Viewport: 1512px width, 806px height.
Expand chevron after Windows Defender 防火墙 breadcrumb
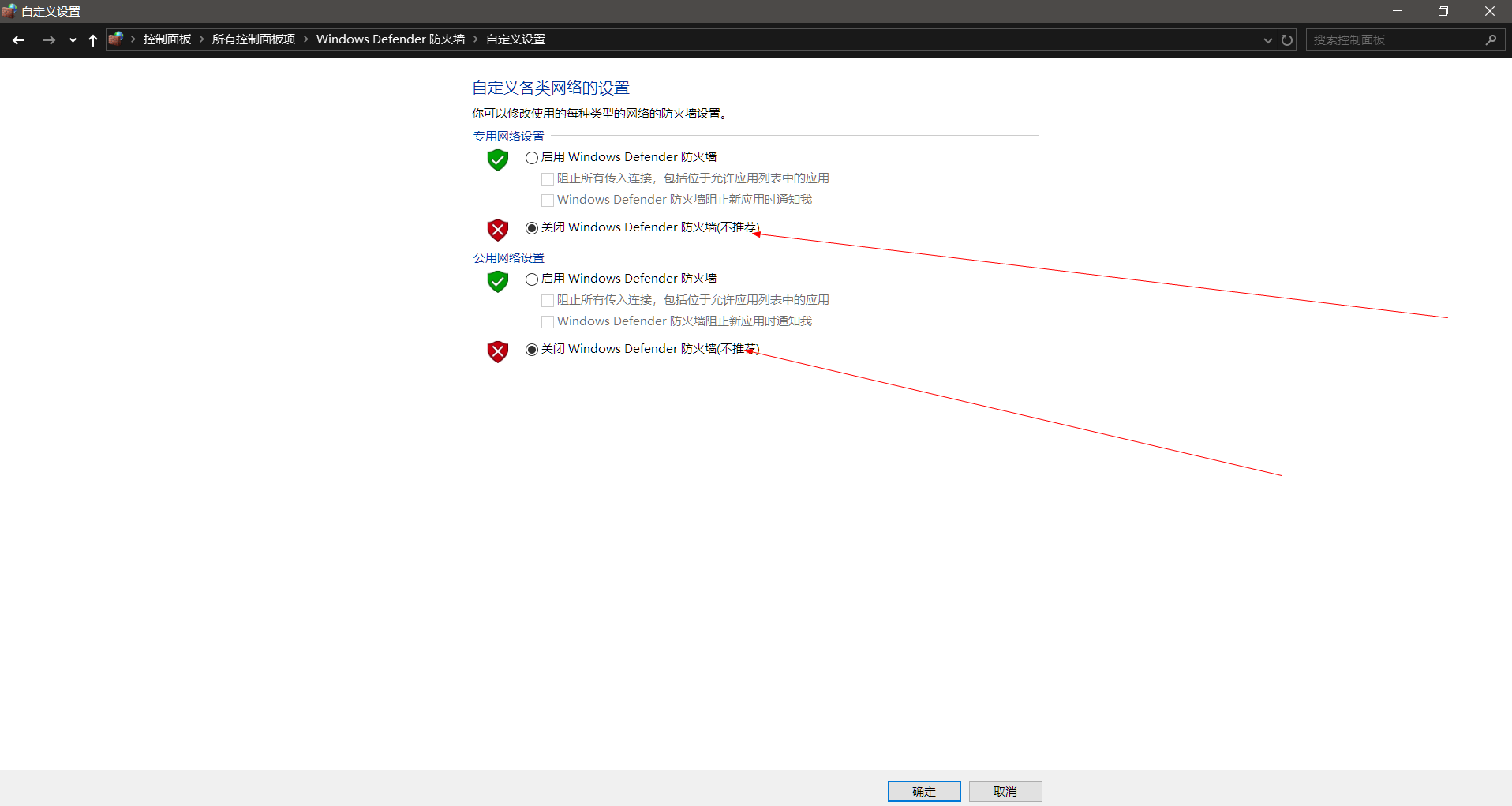click(x=476, y=39)
